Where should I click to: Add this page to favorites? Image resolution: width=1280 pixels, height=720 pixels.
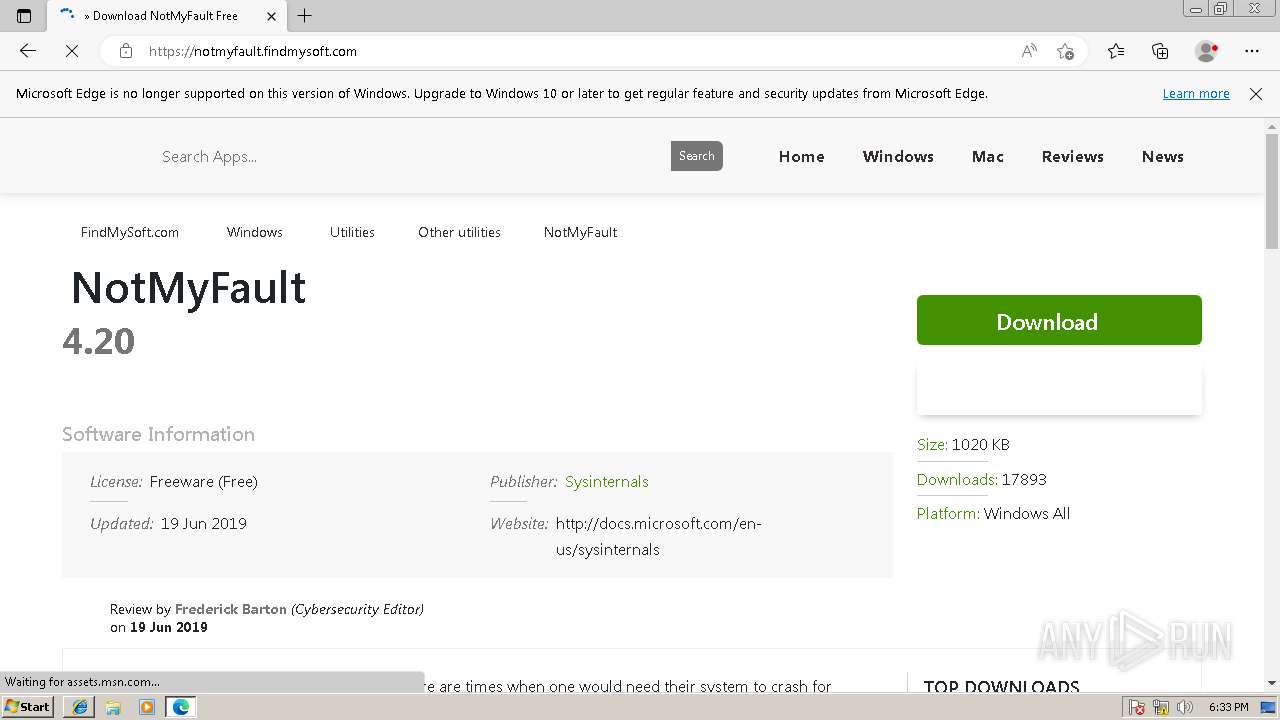click(1065, 51)
